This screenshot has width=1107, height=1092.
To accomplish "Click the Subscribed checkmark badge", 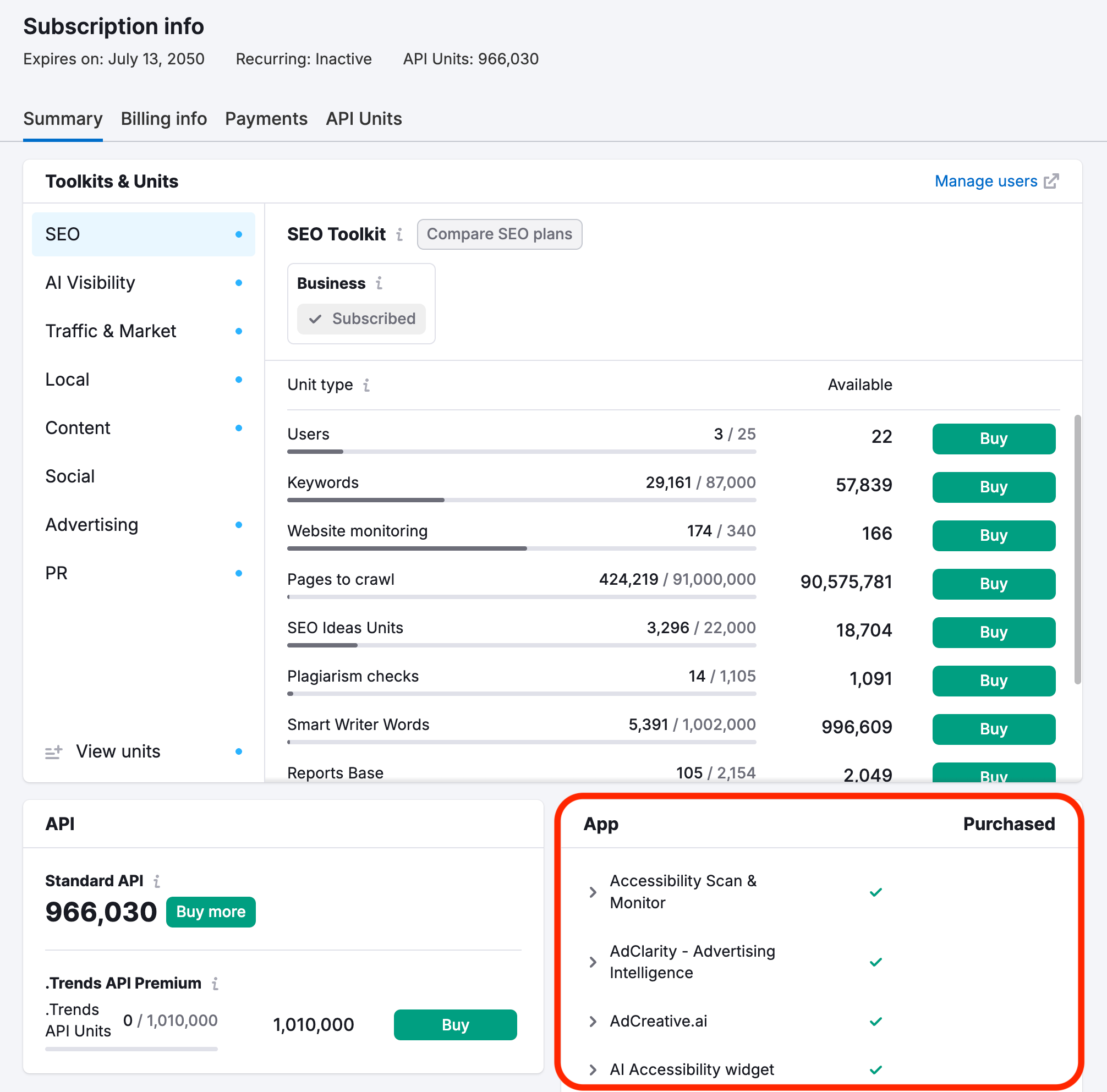I will (361, 319).
